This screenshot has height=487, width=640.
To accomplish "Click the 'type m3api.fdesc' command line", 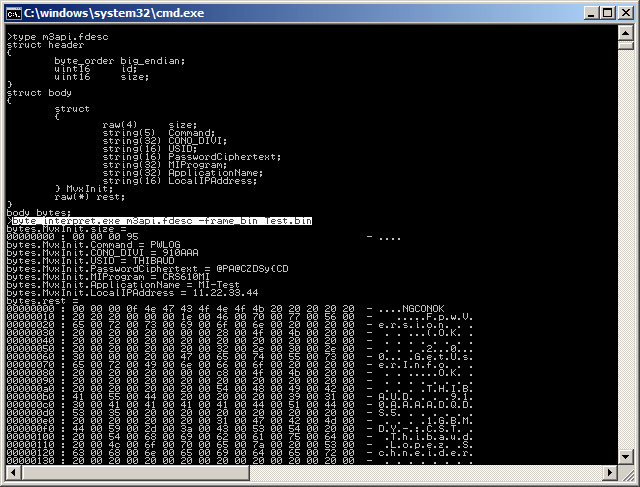I will [x=58, y=37].
